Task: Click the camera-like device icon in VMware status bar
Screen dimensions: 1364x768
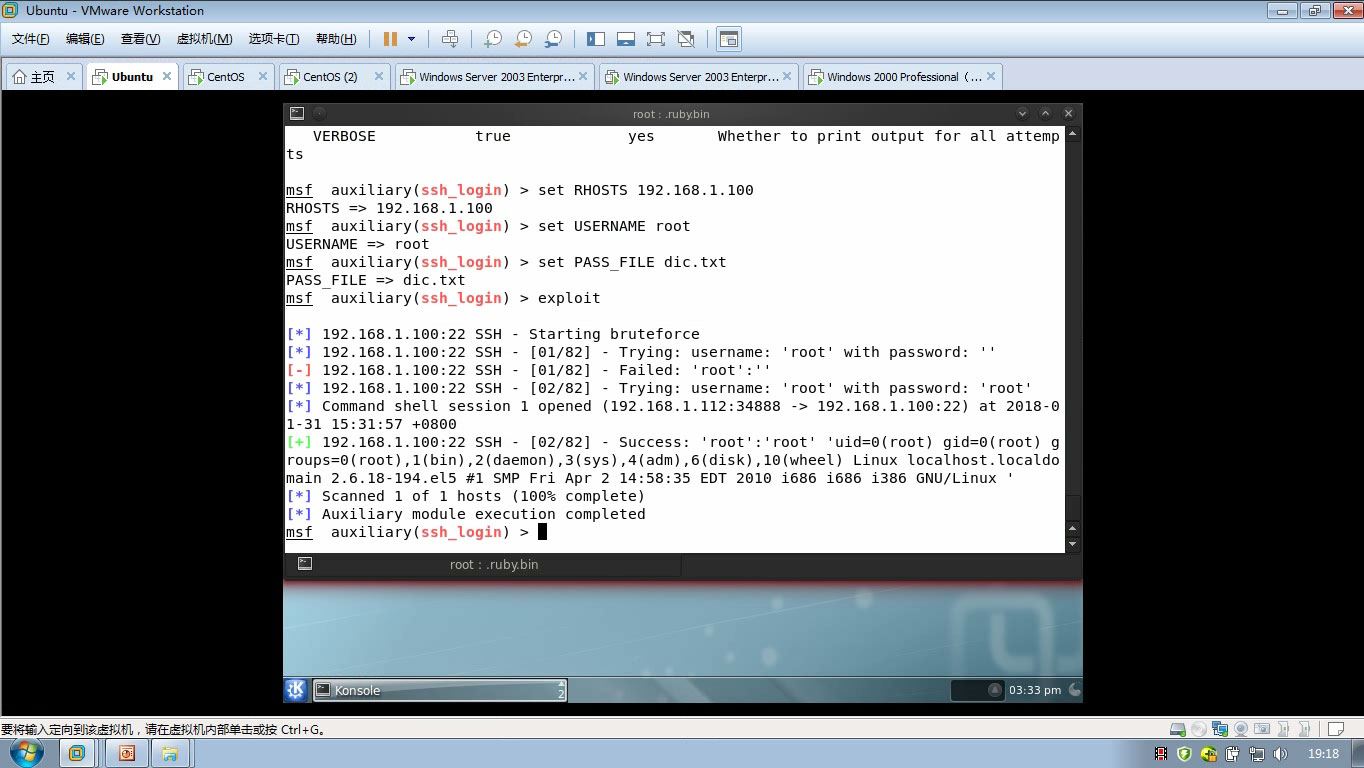Action: (x=1262, y=729)
